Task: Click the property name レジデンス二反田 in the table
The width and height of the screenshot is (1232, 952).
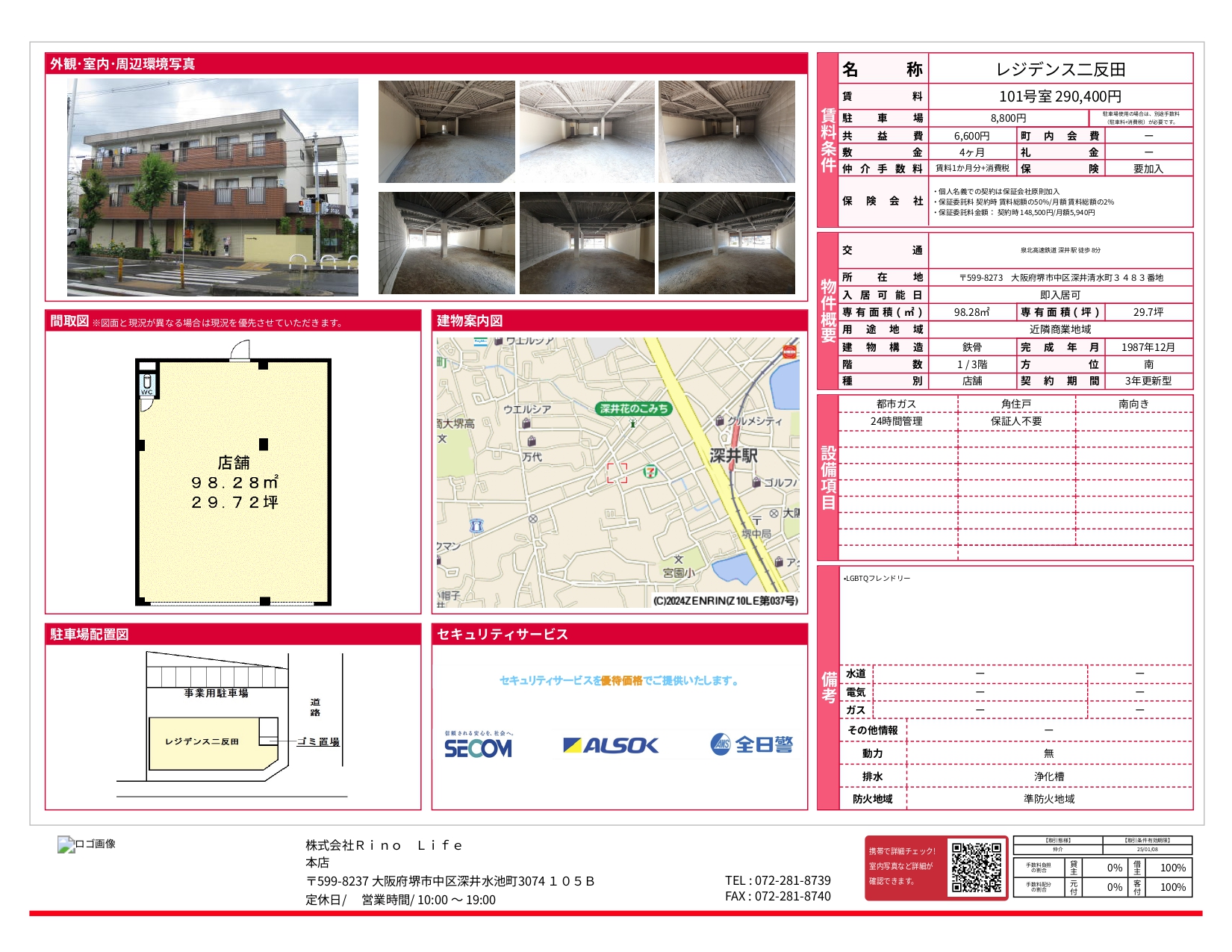Action: click(1060, 69)
